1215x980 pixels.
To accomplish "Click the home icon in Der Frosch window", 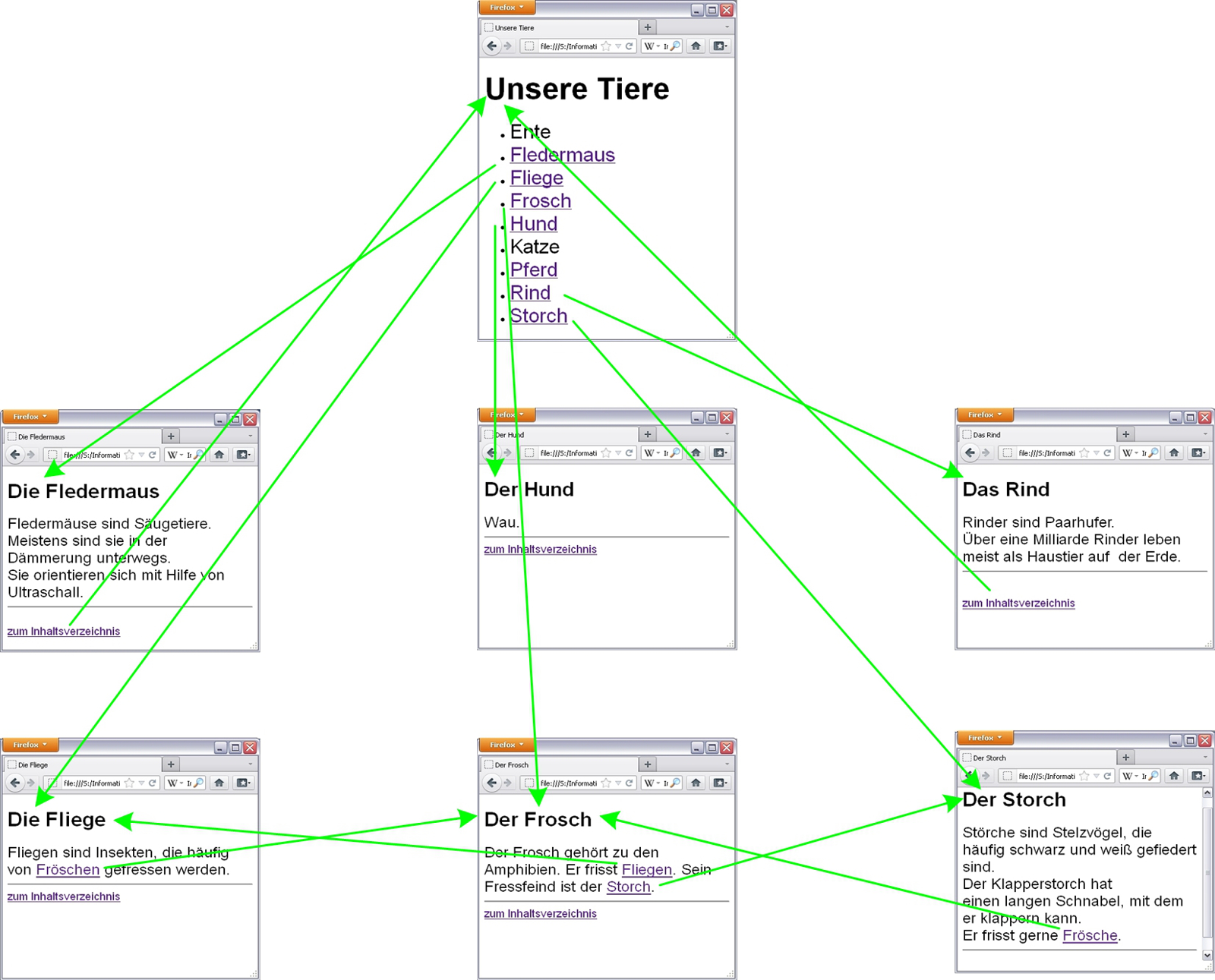I will [x=696, y=783].
